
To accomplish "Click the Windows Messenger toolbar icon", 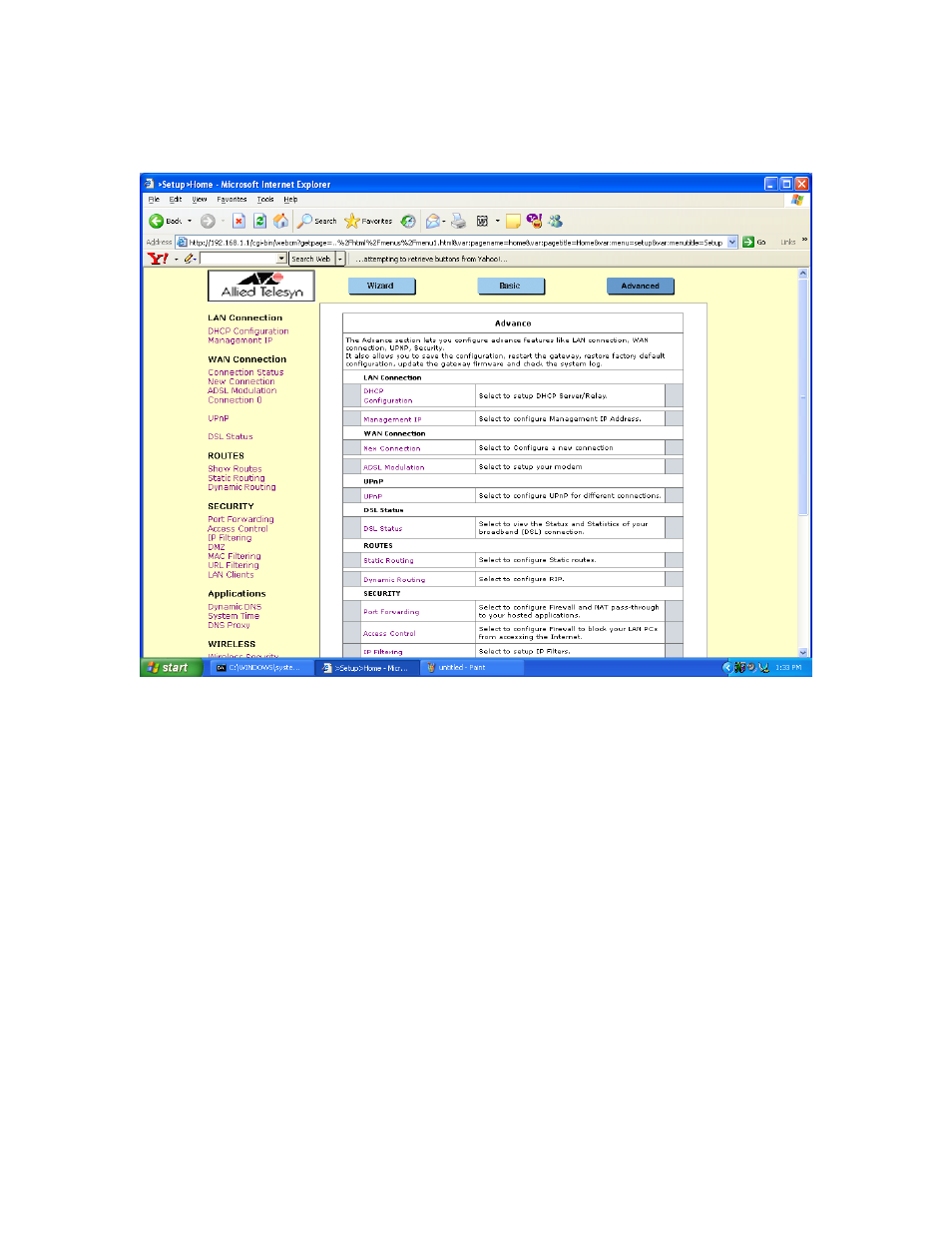I will 556,221.
